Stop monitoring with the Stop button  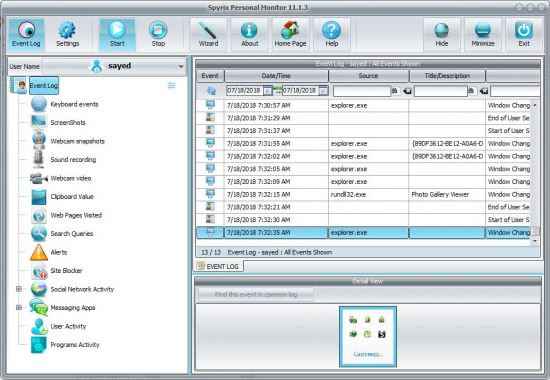(x=158, y=34)
